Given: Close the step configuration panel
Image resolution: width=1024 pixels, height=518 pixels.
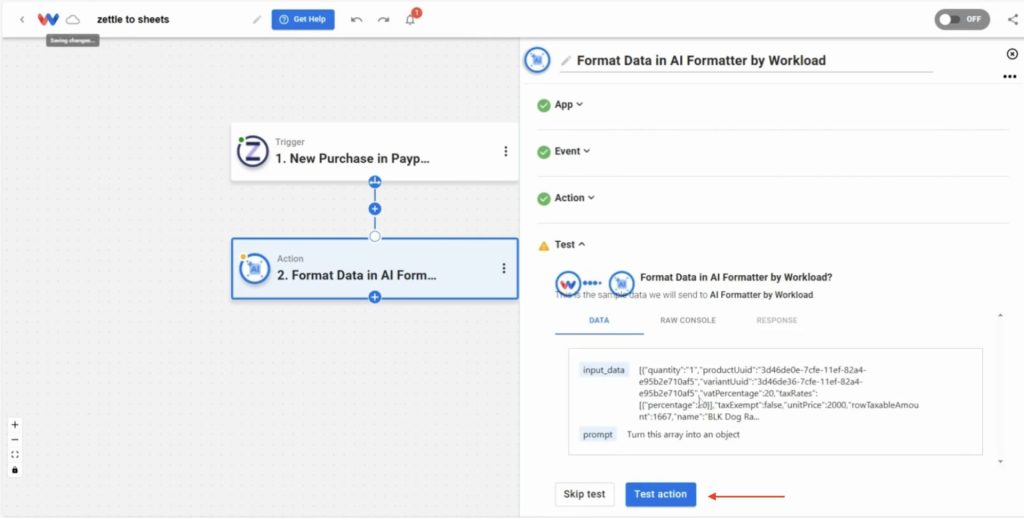Looking at the screenshot, I should click(x=1012, y=54).
